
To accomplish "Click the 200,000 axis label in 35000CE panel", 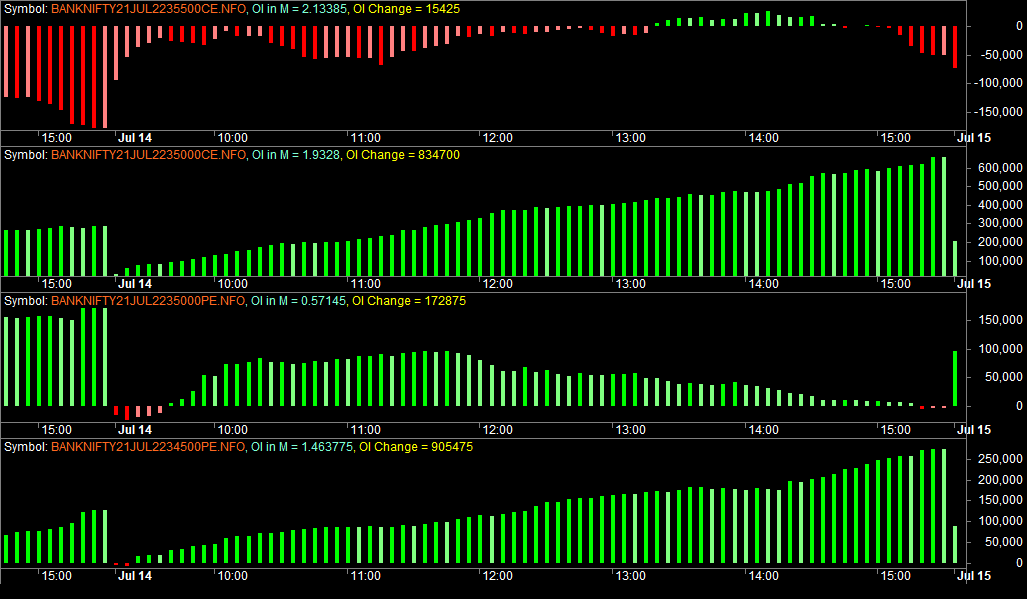I will (x=1000, y=243).
